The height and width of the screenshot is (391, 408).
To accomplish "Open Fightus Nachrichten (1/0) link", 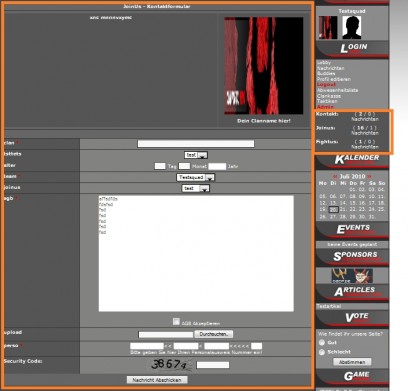I will 365,144.
